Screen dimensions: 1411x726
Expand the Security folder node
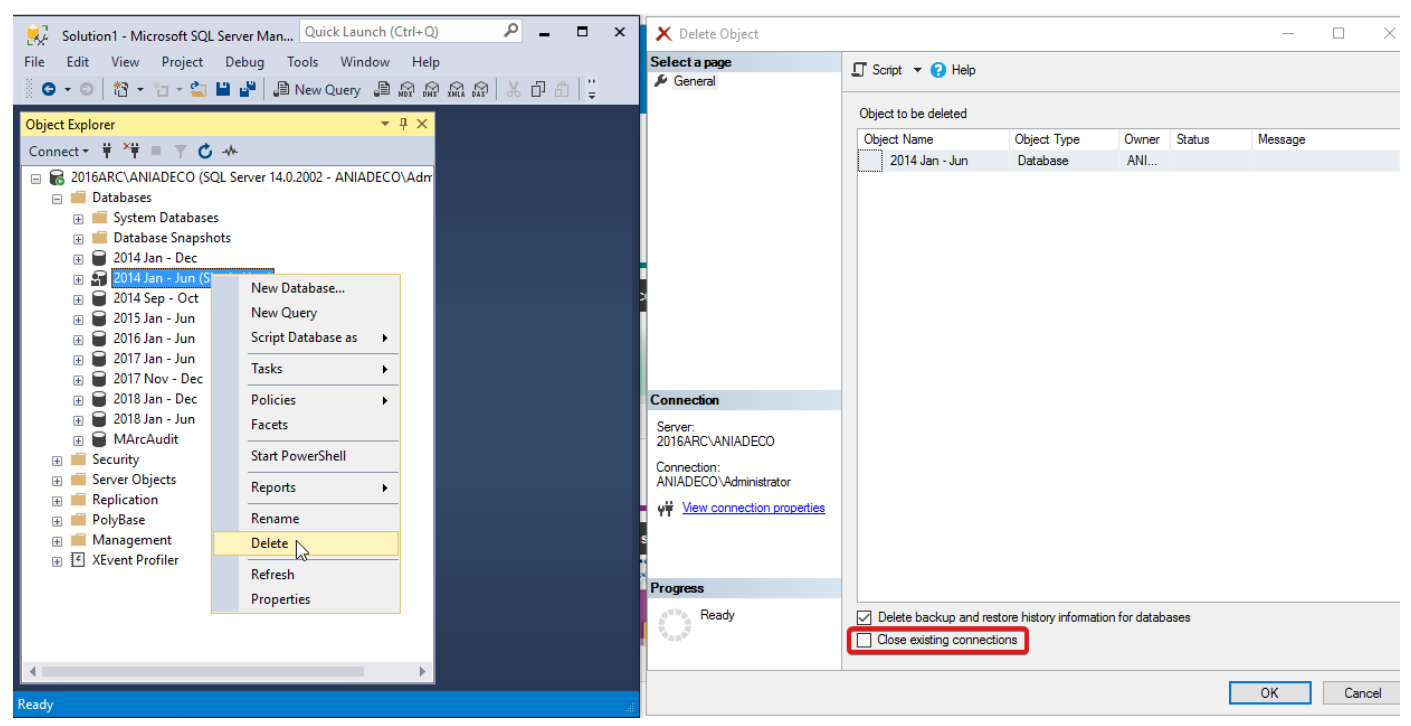point(57,460)
